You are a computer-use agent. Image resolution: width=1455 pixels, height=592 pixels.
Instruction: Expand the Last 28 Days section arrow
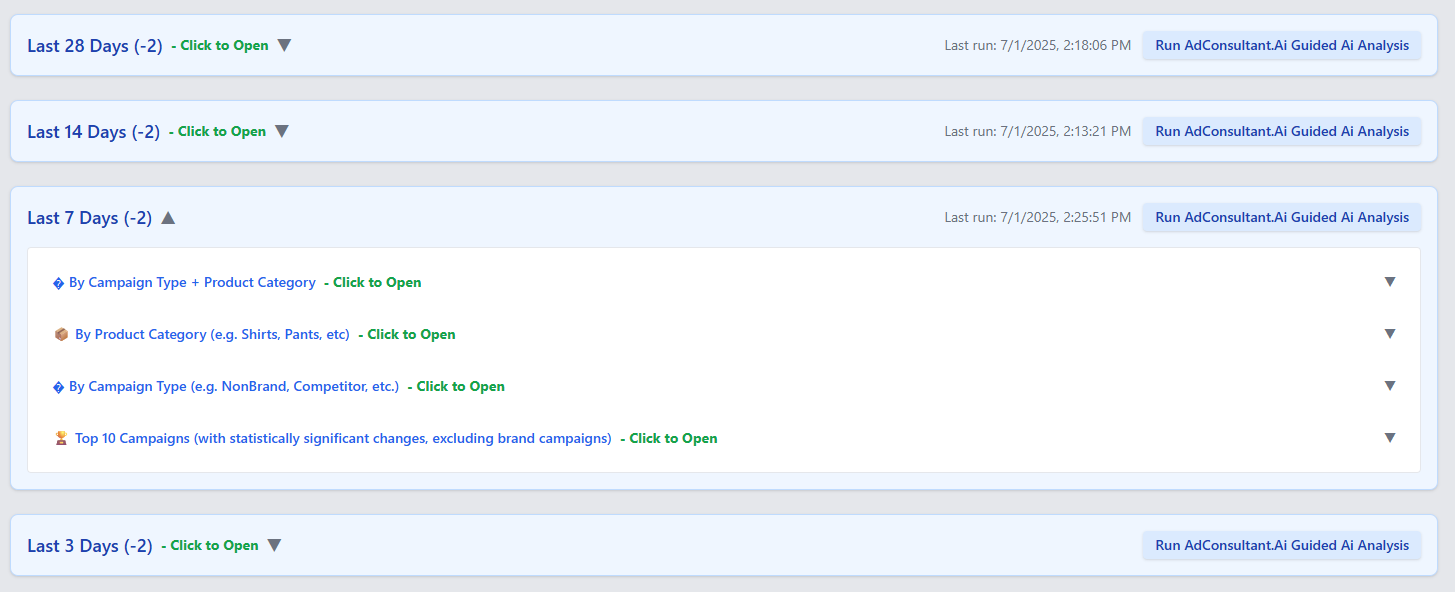pyautogui.click(x=284, y=45)
